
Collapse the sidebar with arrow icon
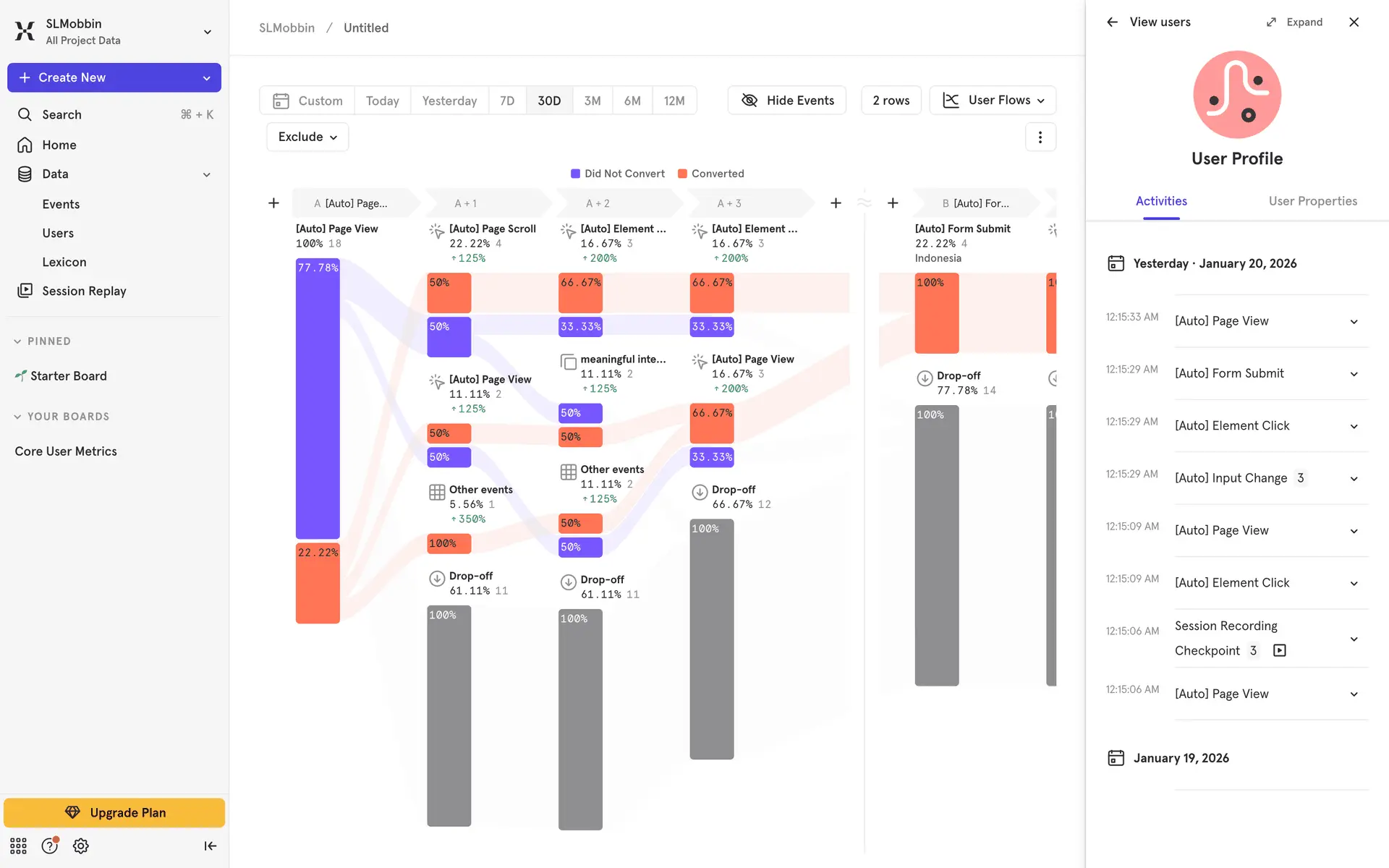210,846
